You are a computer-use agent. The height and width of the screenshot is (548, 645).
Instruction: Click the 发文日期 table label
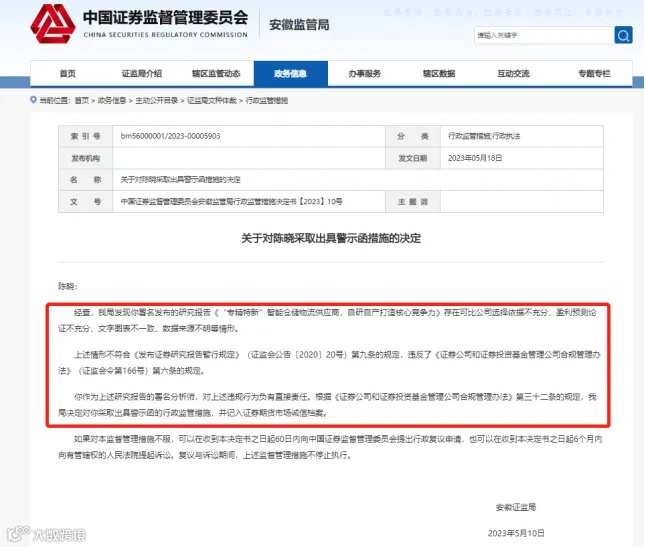[413, 158]
